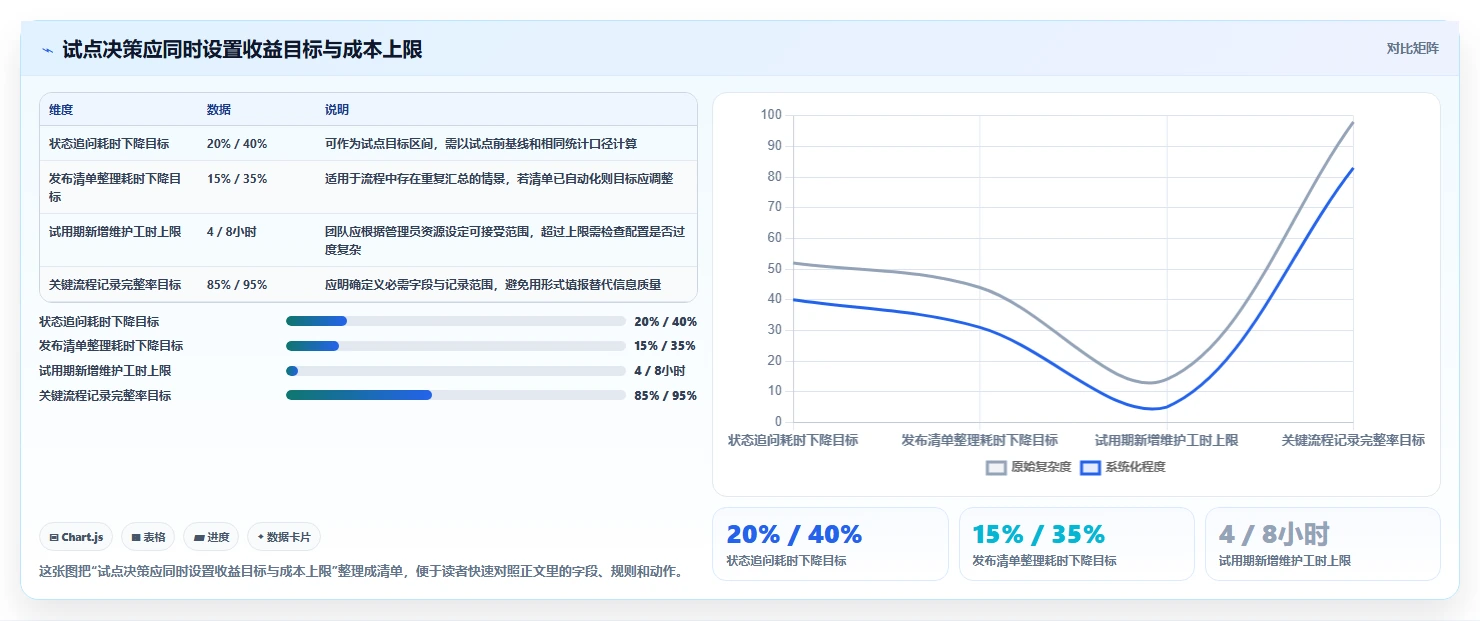Click the Chart.js tag chip
This screenshot has height=621, width=1480.
[77, 537]
